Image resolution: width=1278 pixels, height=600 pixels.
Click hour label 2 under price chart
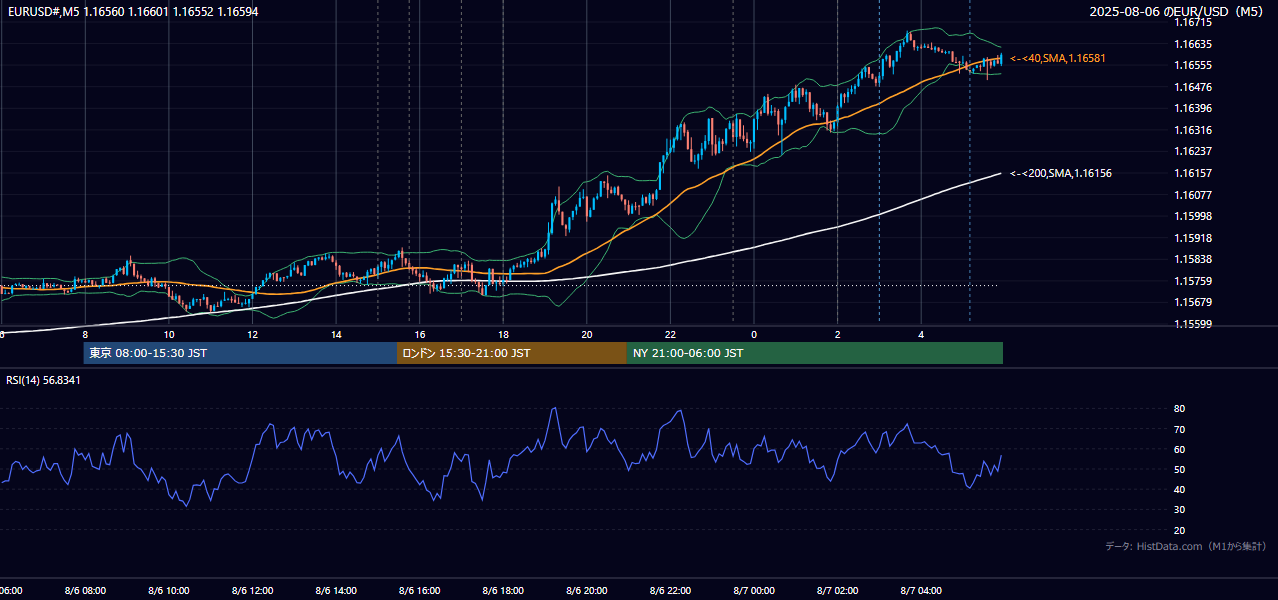click(x=837, y=334)
